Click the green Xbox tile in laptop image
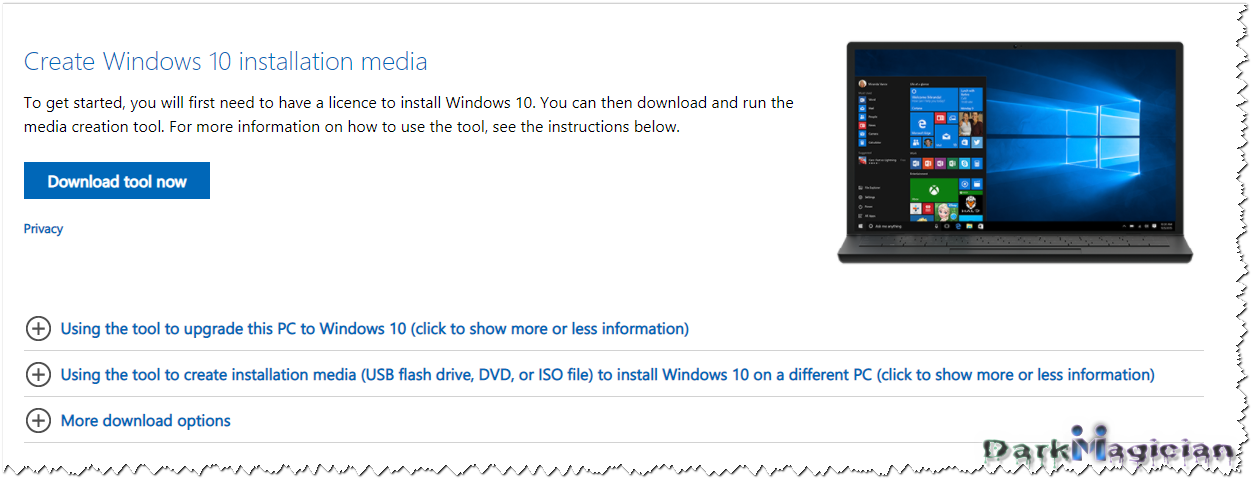 click(934, 190)
